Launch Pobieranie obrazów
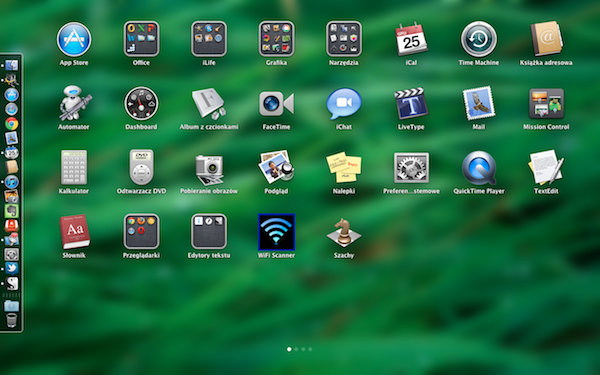 (x=209, y=169)
